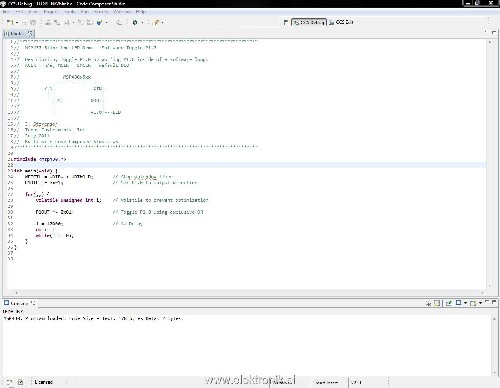500x388 pixels.
Task: Click the Licensed status bar entry
Action: pos(44,382)
